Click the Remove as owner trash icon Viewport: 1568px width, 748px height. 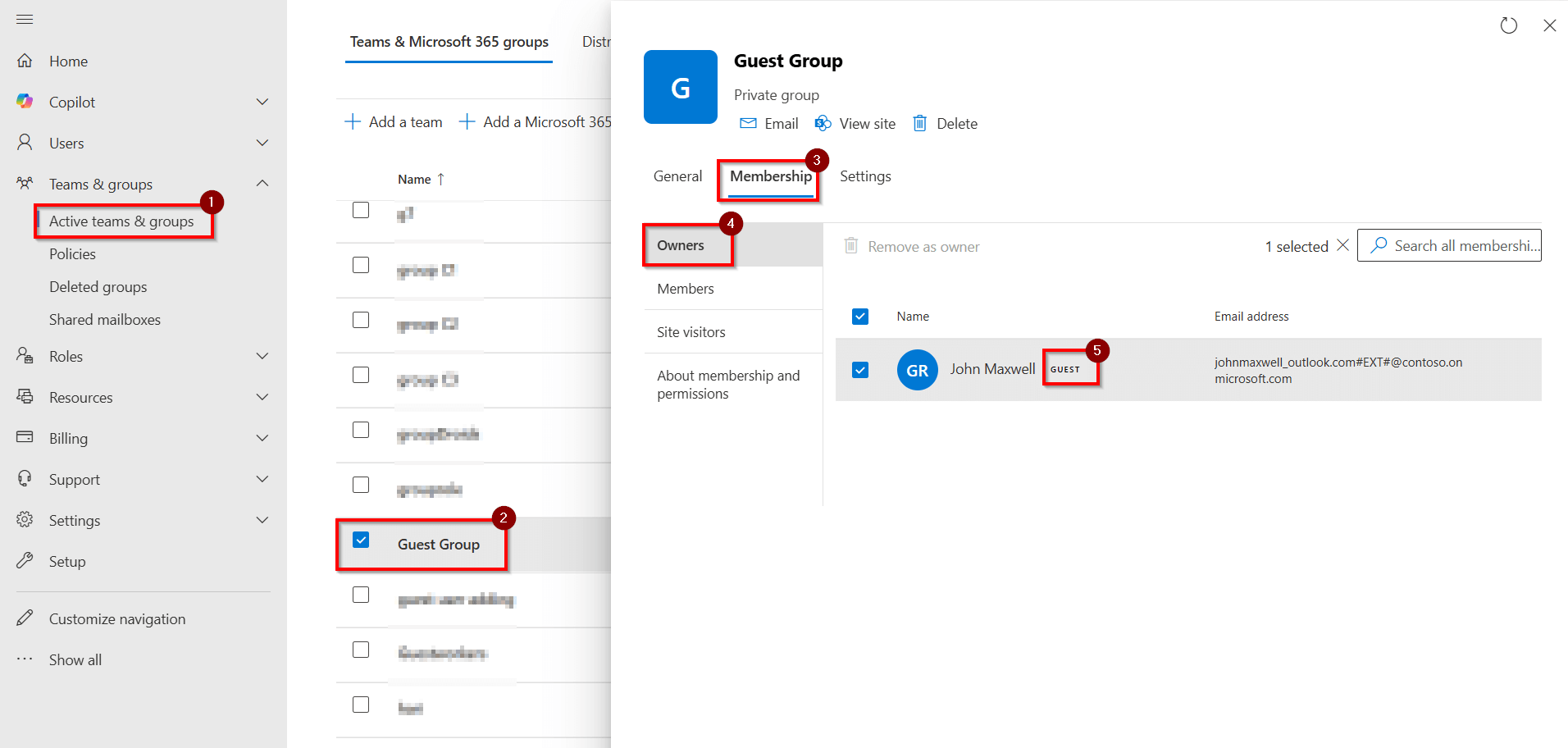tap(850, 245)
